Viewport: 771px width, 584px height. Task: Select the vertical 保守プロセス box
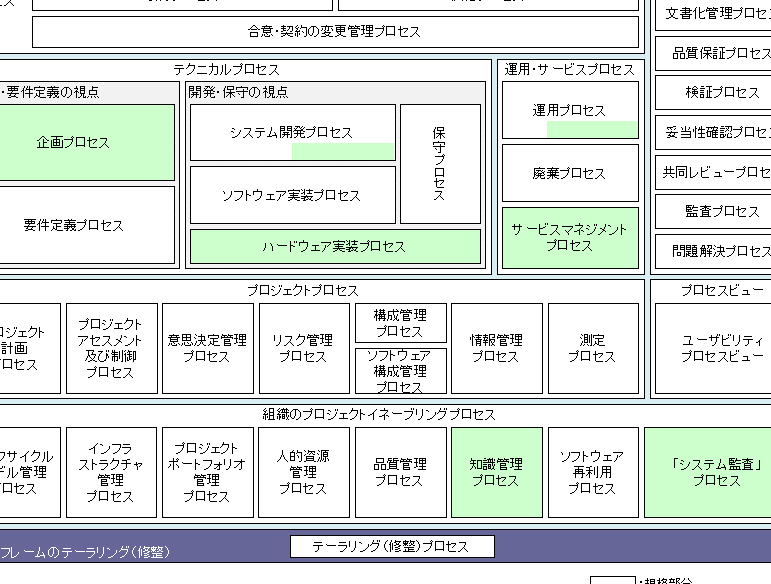coord(440,164)
